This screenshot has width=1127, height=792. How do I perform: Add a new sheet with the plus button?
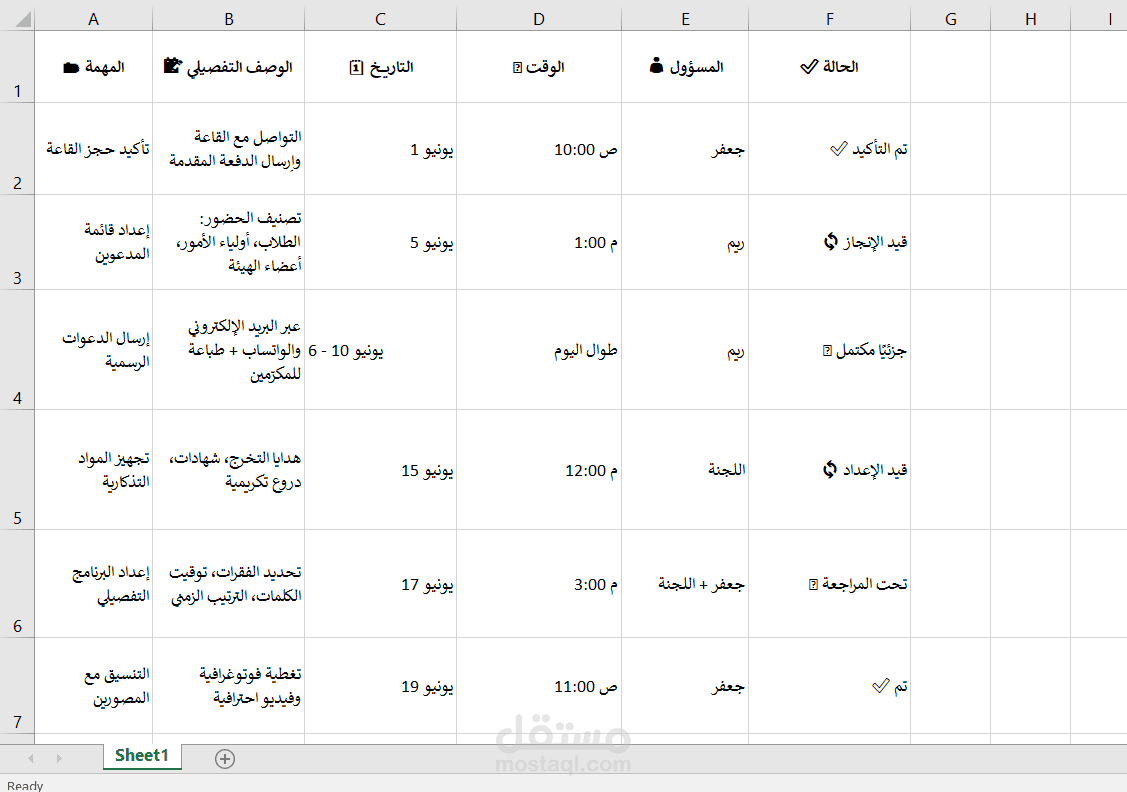click(x=225, y=758)
